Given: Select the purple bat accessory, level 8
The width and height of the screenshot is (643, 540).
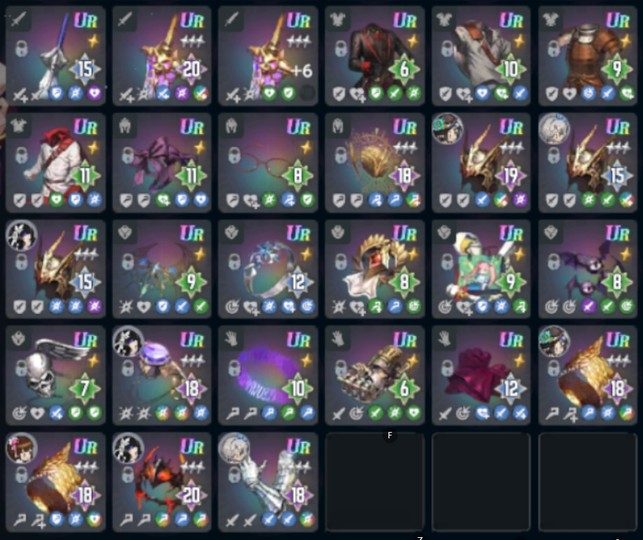Looking at the screenshot, I should point(588,269).
